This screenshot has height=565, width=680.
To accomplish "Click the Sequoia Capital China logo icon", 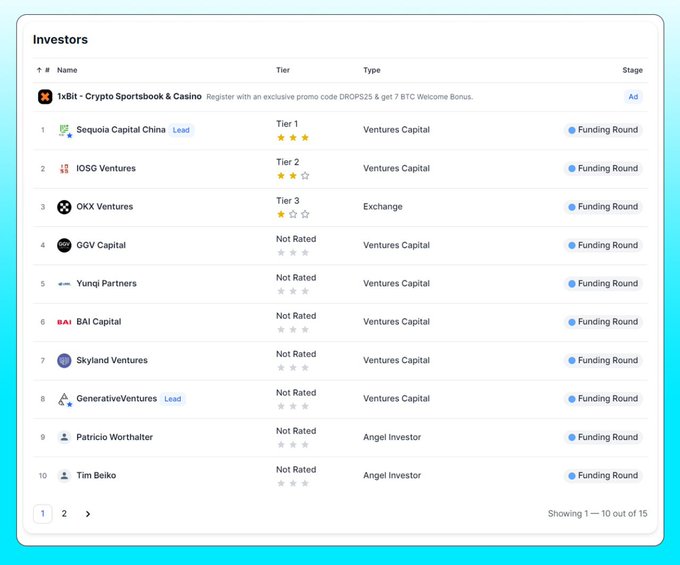I will pyautogui.click(x=64, y=130).
